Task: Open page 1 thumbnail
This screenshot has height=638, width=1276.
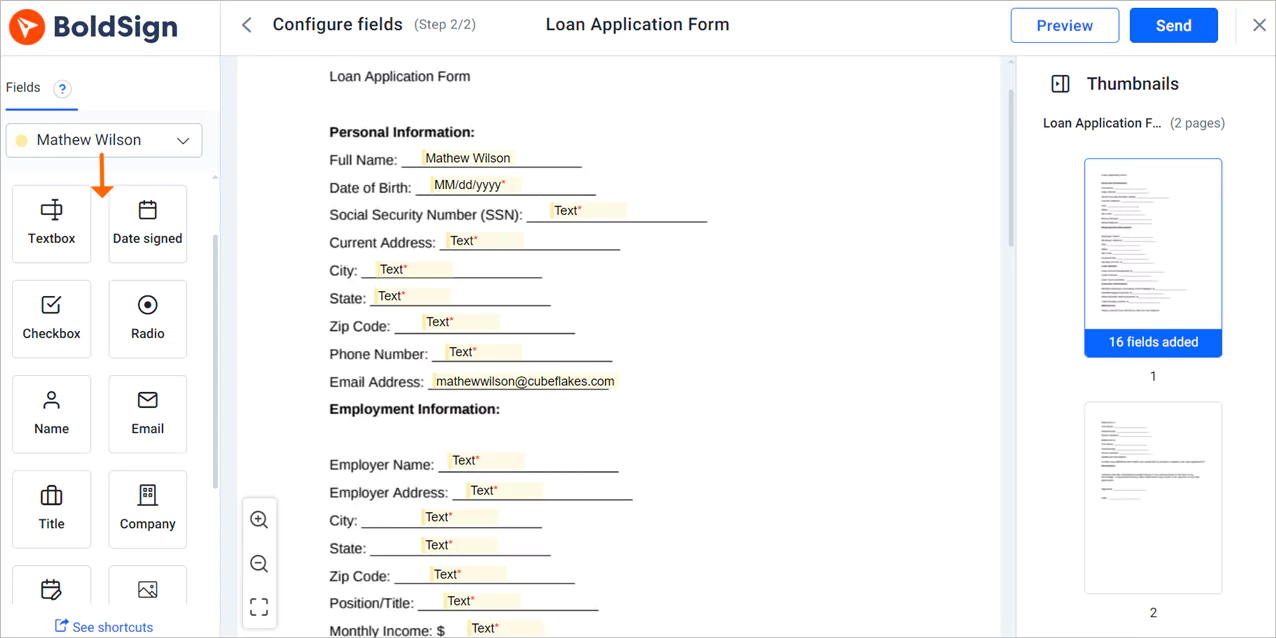Action: coord(1153,258)
